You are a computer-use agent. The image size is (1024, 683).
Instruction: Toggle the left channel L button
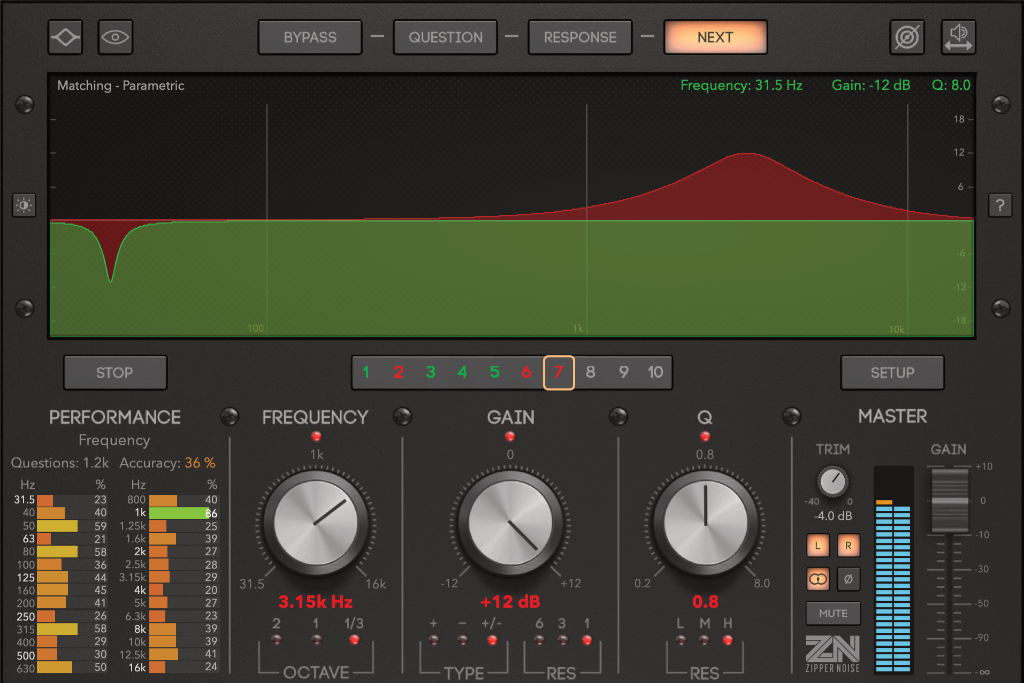click(x=818, y=545)
